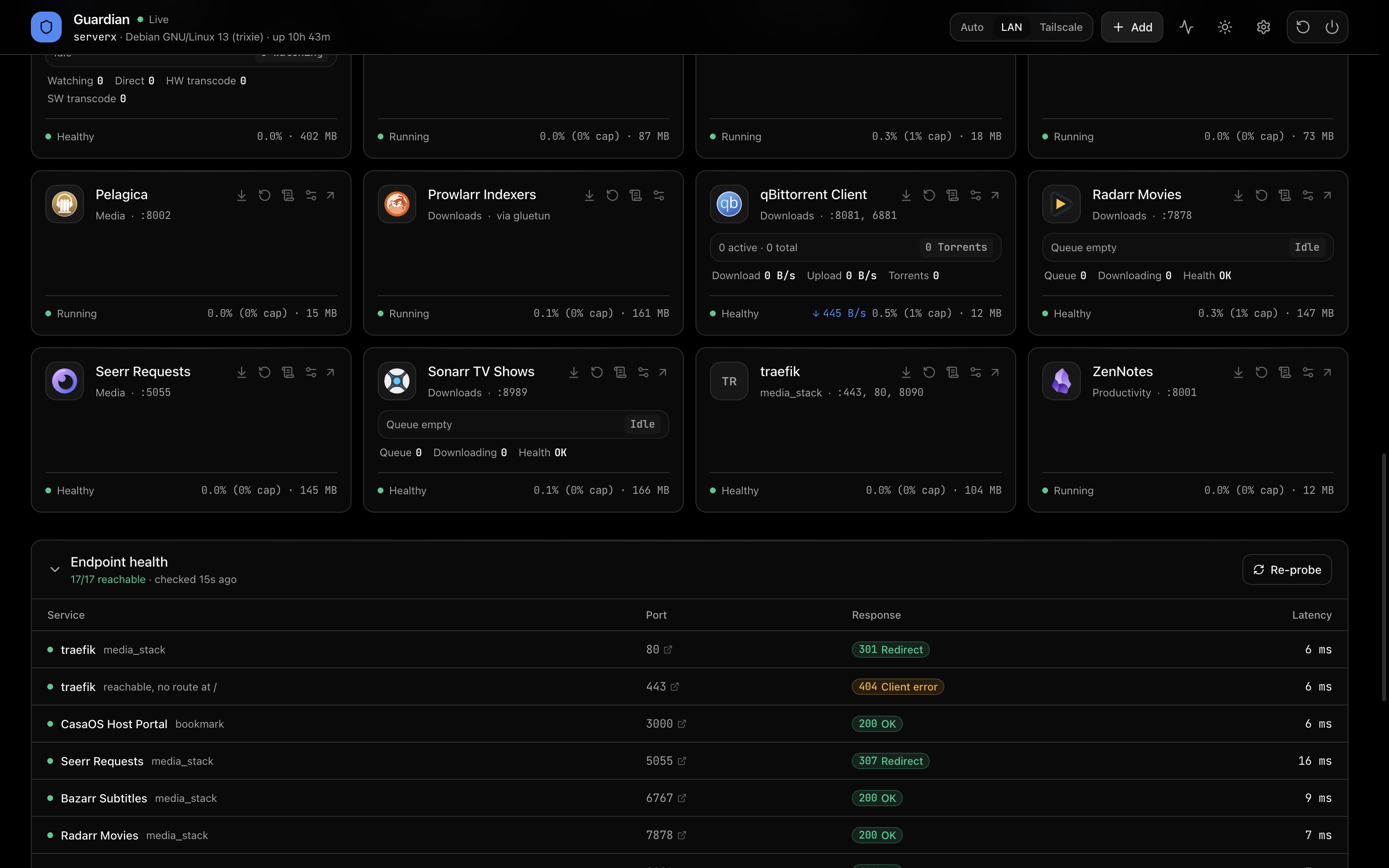
Task: Open port 6767 external link icon
Action: [682, 799]
